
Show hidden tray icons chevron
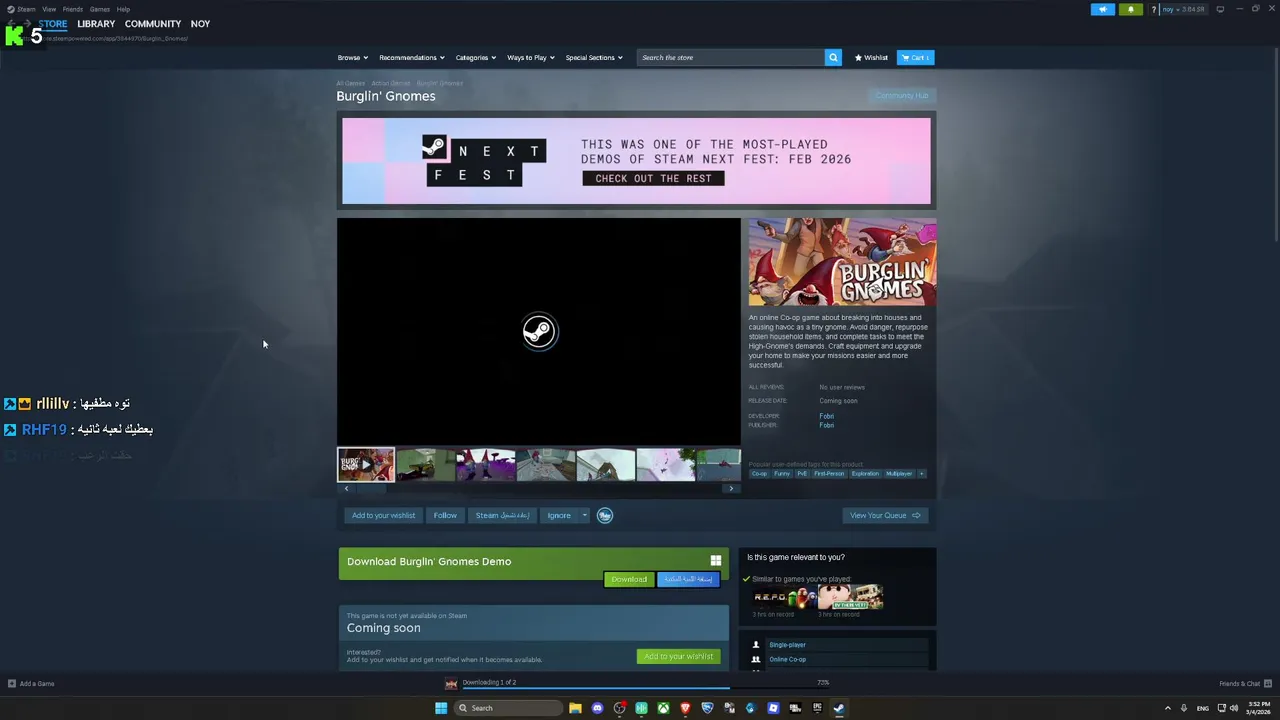(1167, 708)
